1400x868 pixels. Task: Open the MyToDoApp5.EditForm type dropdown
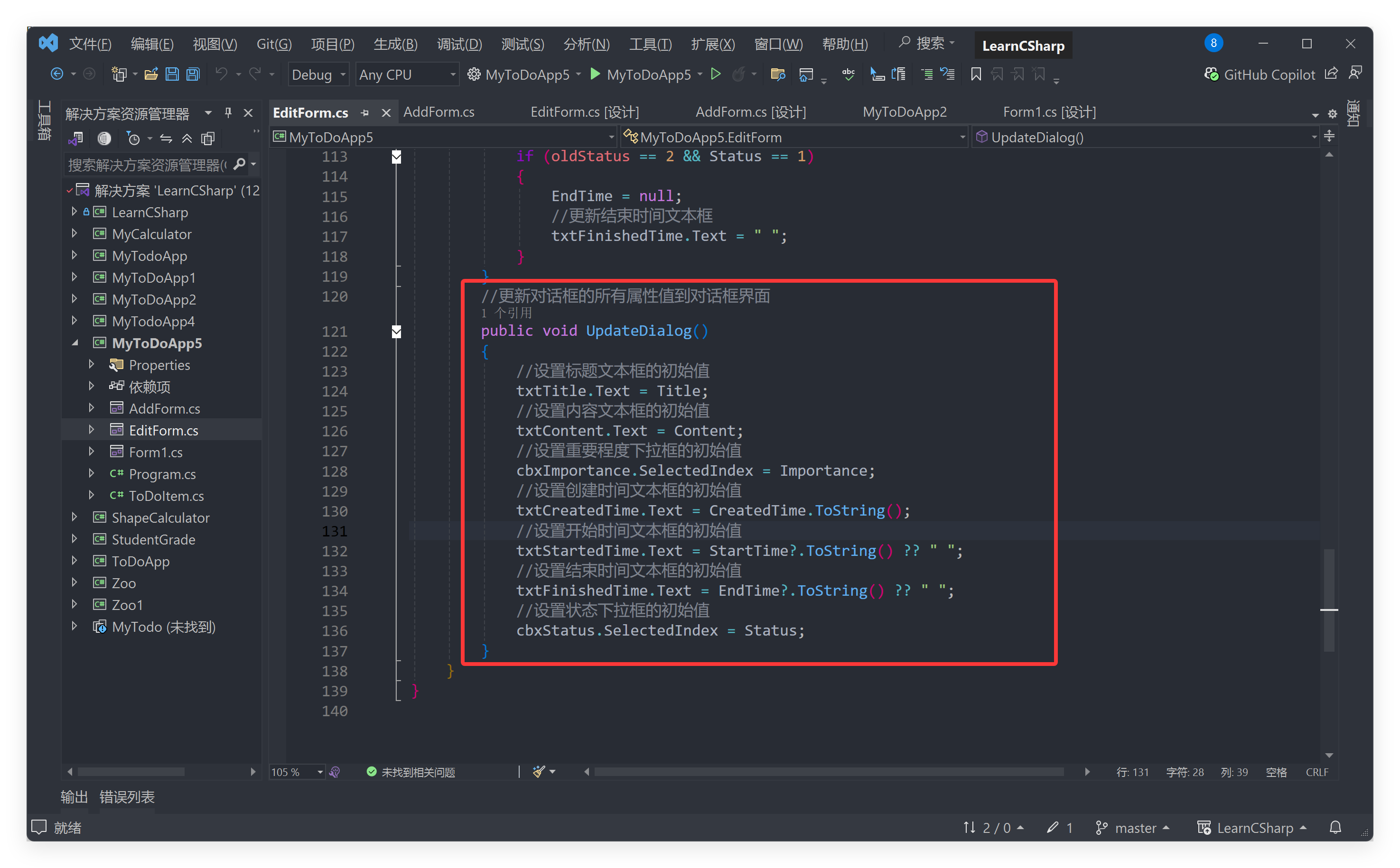pos(795,137)
